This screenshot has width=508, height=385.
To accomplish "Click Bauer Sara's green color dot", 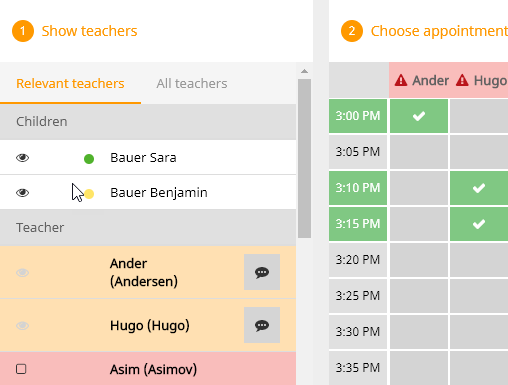I will point(89,159).
